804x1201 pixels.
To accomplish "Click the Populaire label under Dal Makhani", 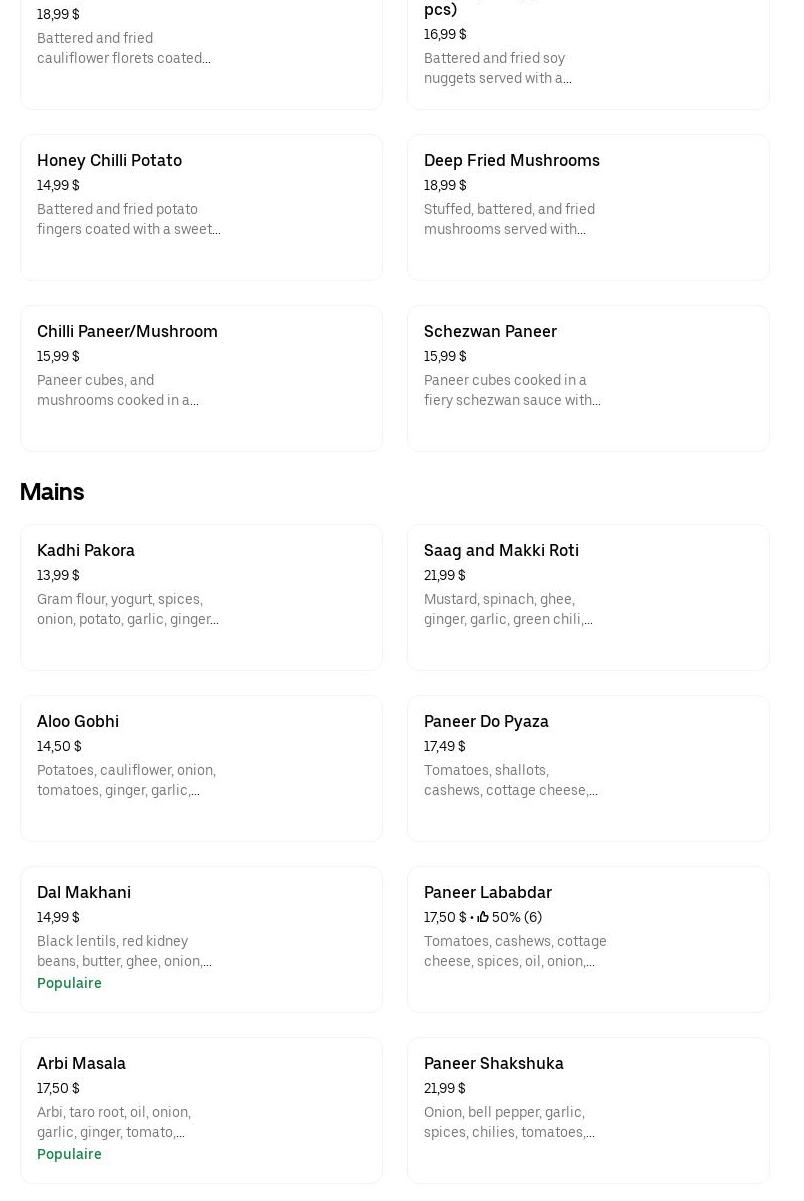I will pyautogui.click(x=69, y=983).
